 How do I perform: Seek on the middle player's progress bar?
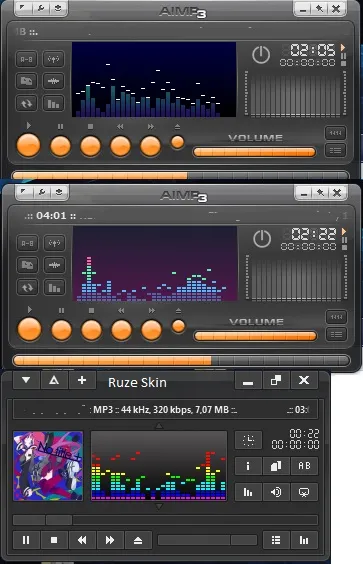[x=181, y=360]
